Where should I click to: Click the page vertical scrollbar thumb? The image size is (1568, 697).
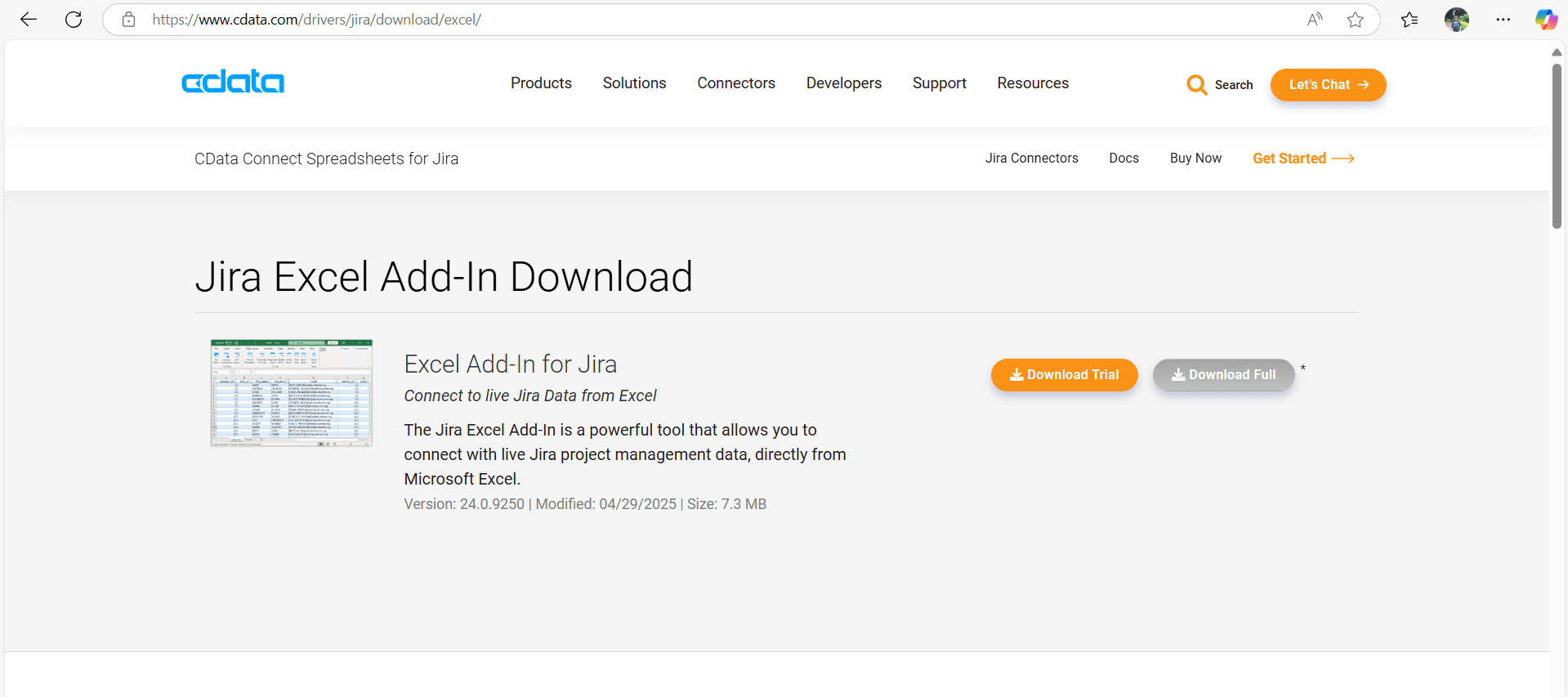[1557, 147]
